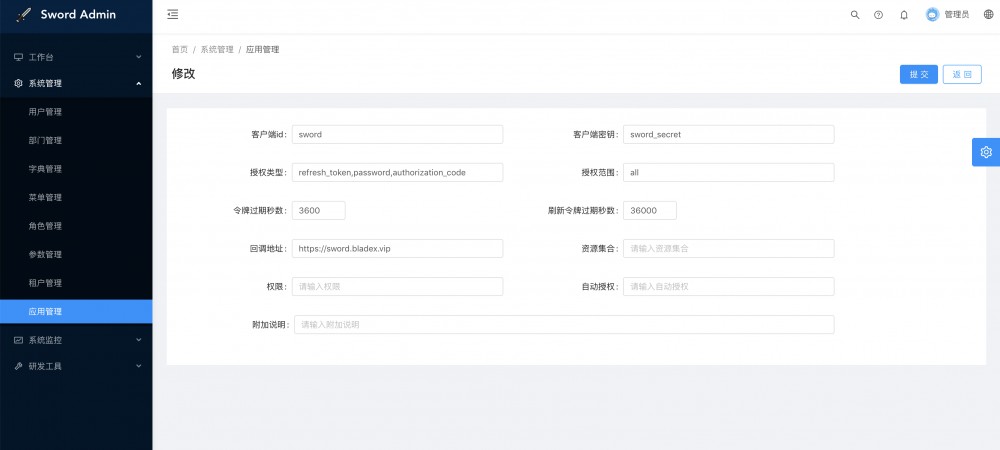This screenshot has width=1000, height=450.
Task: Collapse the 系统管理 menu chevron
Action: 138,83
